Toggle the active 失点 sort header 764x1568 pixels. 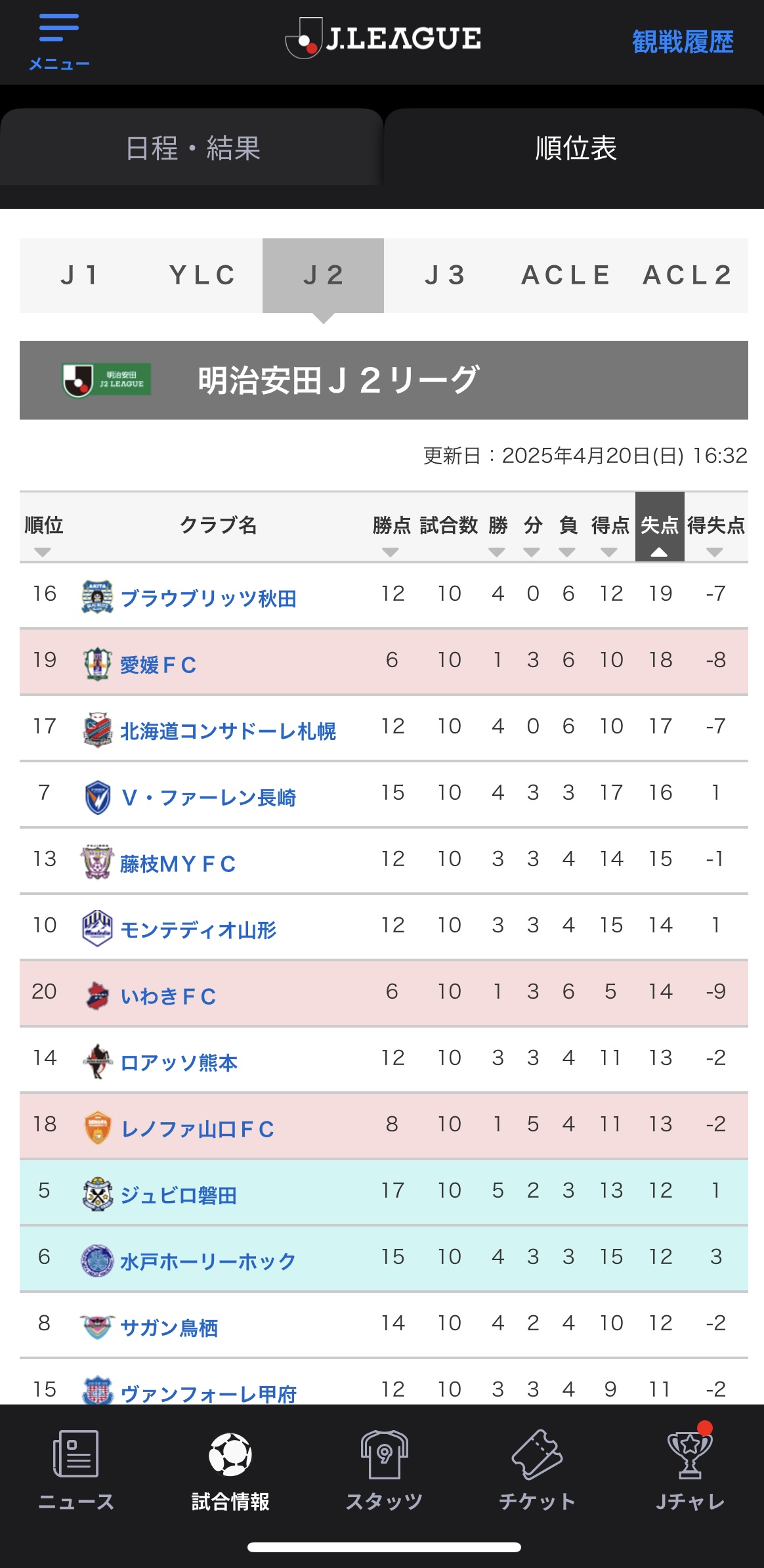660,527
